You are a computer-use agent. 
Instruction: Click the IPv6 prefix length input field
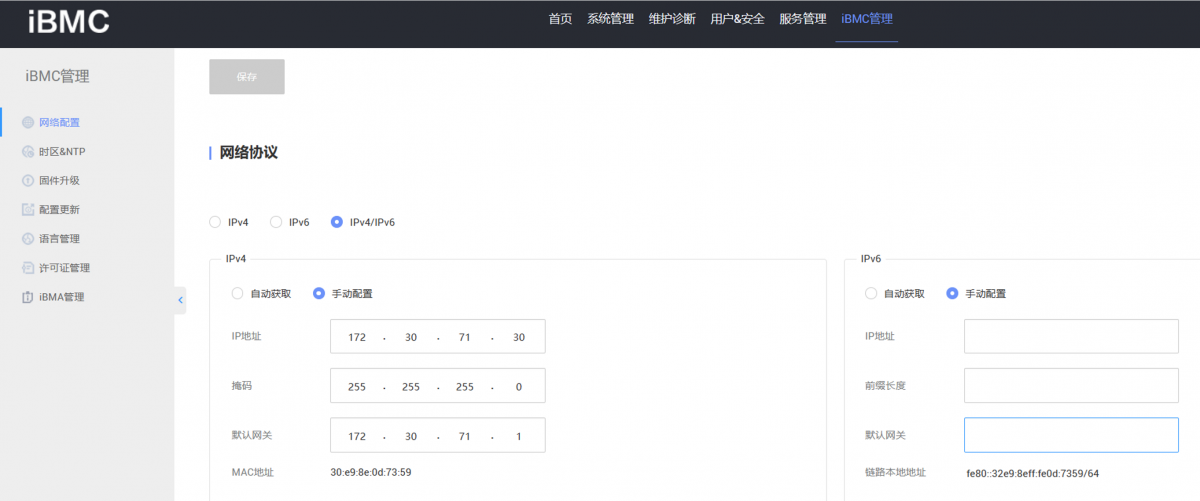tap(1071, 385)
